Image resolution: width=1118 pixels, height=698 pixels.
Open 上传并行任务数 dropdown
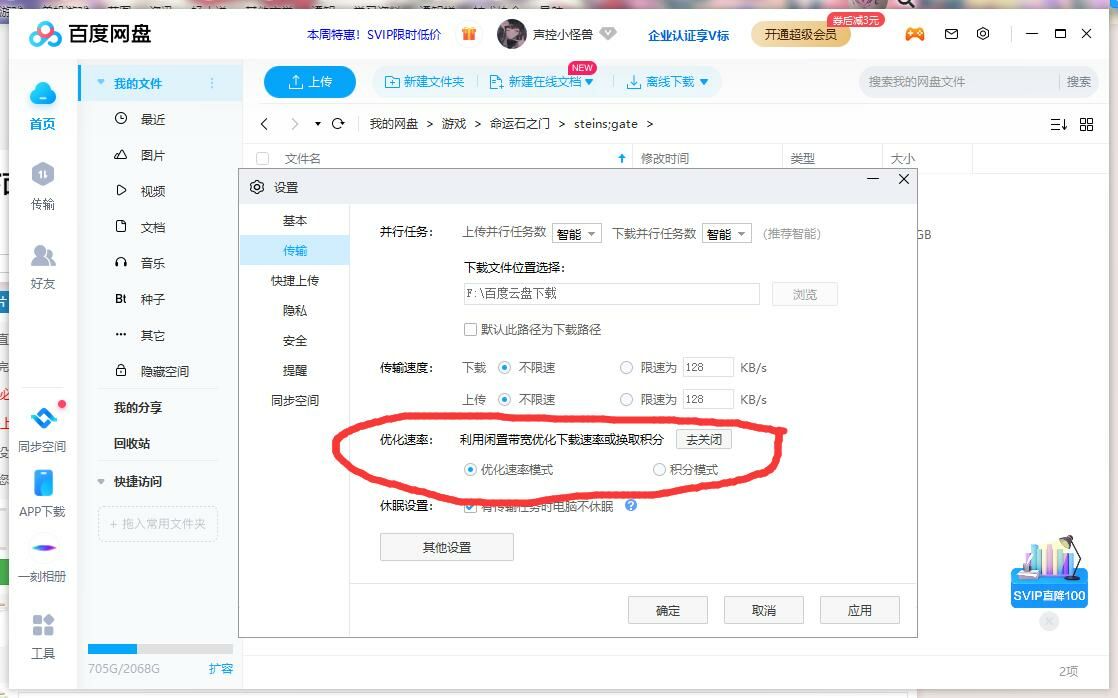pos(576,233)
